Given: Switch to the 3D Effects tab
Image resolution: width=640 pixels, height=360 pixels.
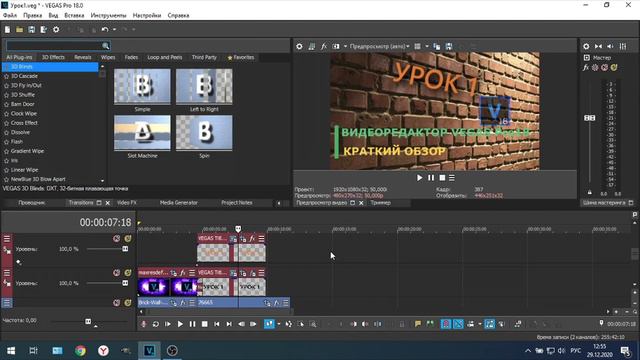Looking at the screenshot, I should (x=53, y=57).
